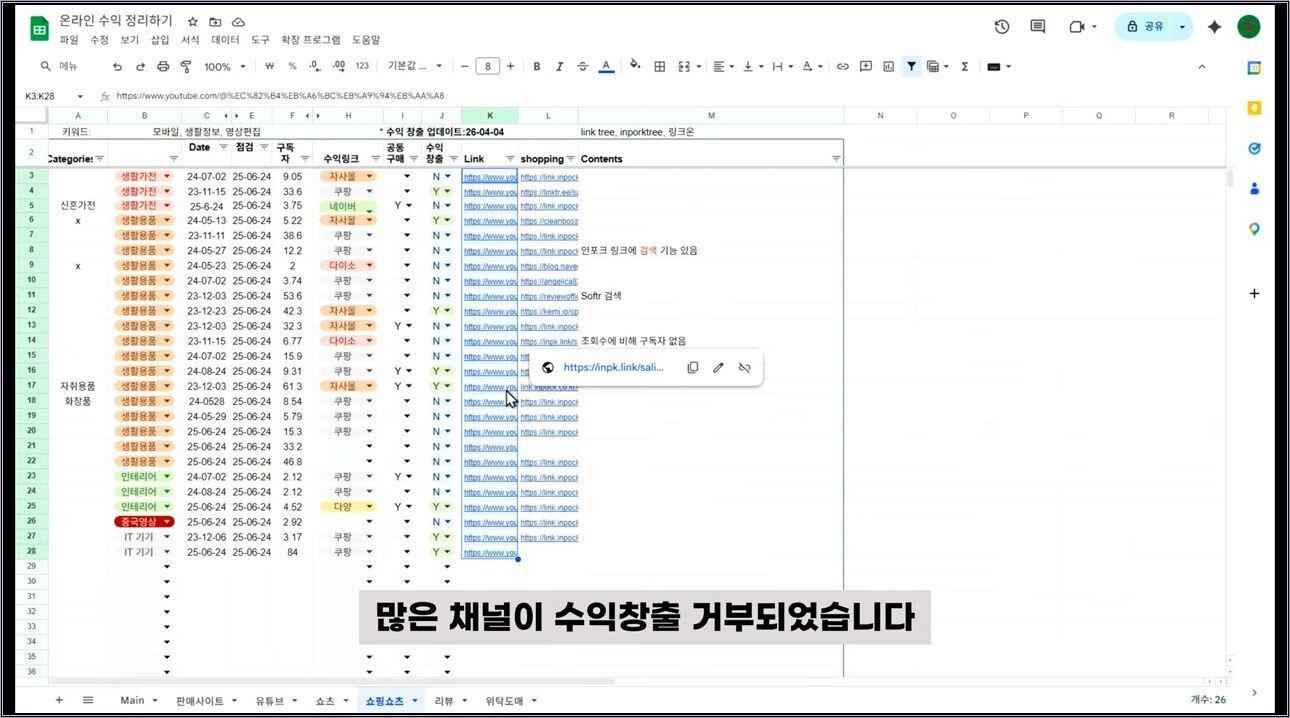Open the text color picker
1290x718 pixels.
coord(606,67)
